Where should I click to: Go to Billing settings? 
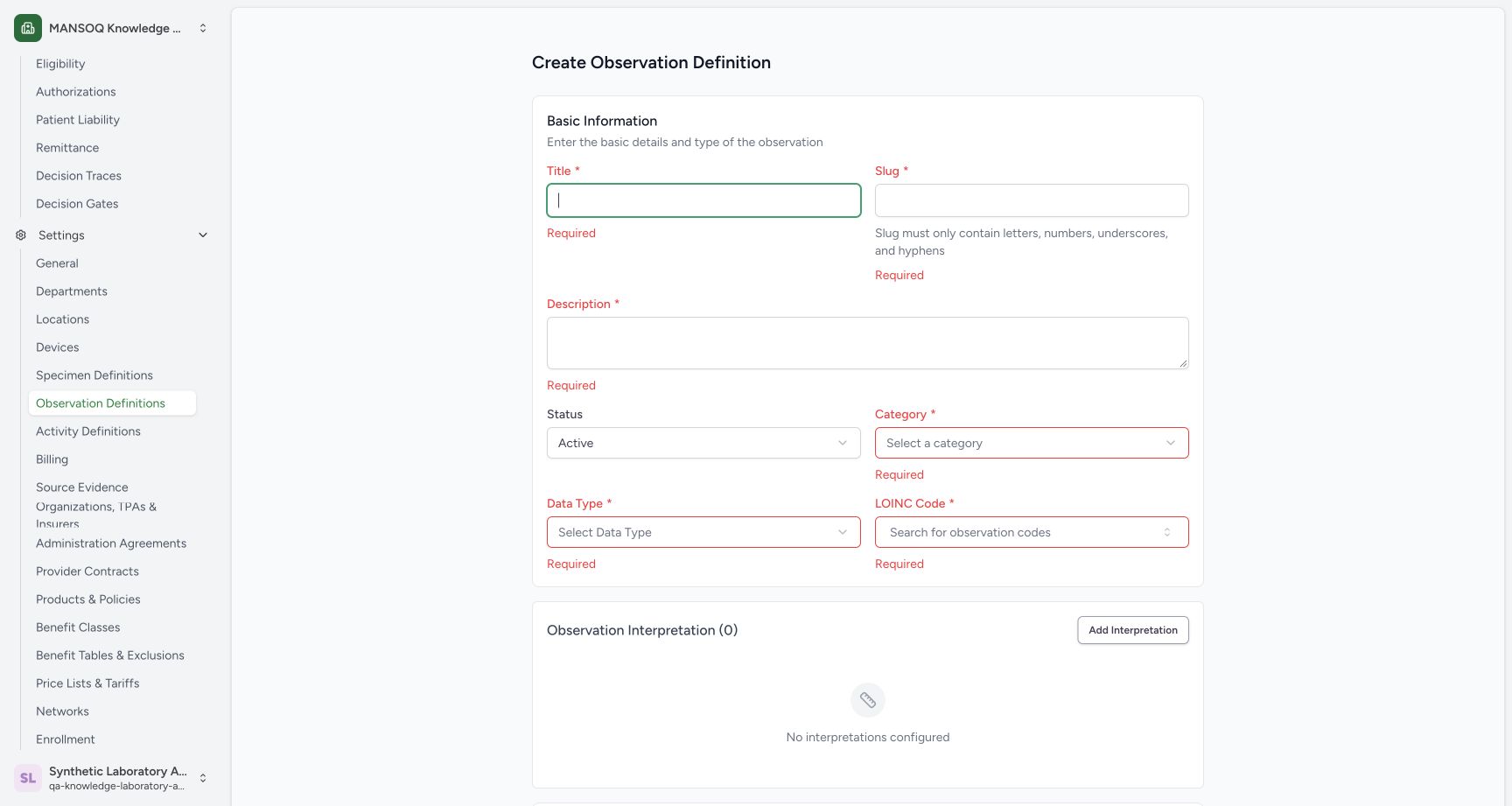pyautogui.click(x=52, y=459)
